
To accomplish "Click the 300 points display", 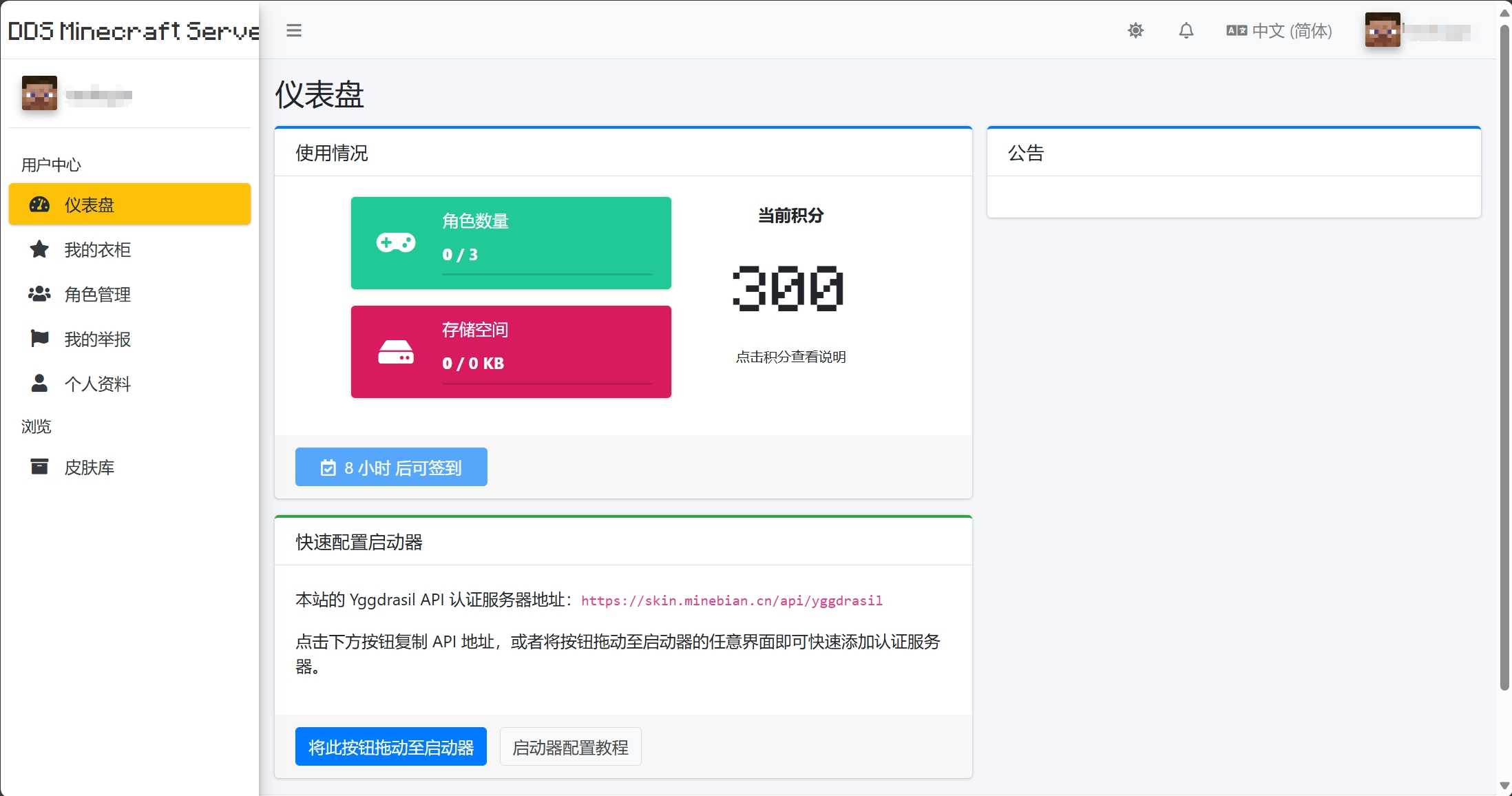I will click(x=788, y=289).
